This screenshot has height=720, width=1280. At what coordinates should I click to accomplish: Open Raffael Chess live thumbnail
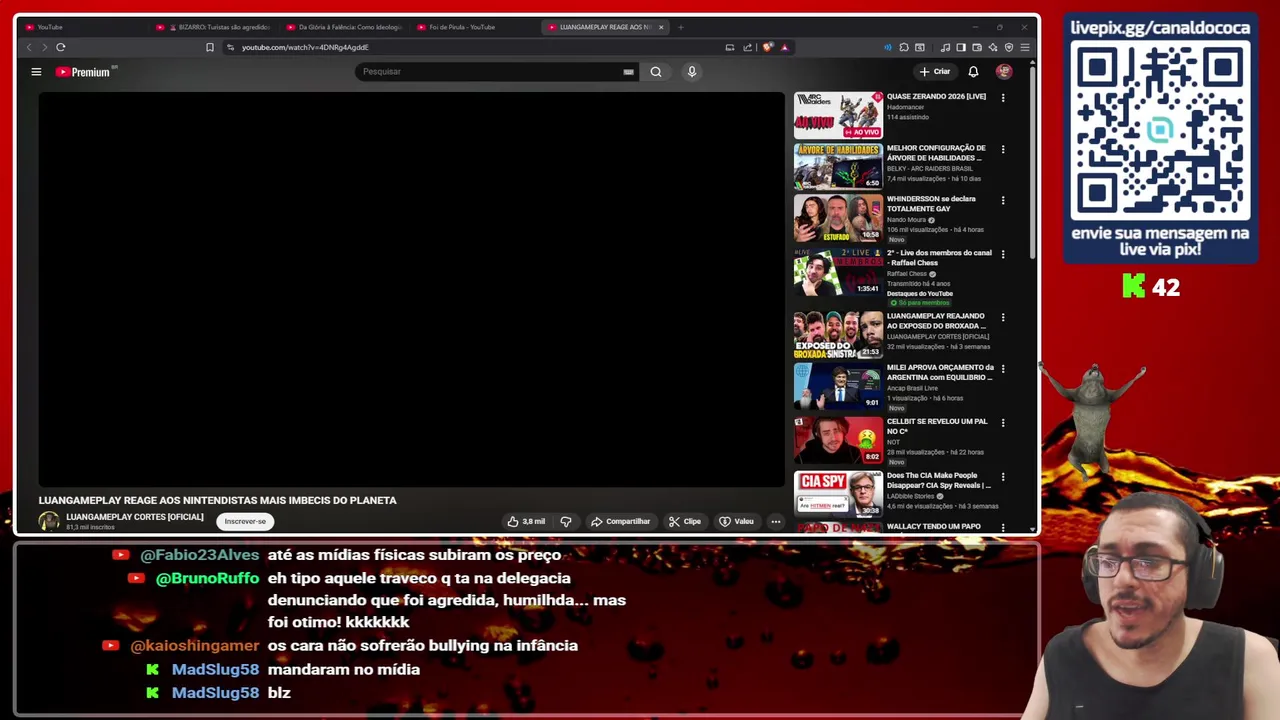tap(838, 272)
